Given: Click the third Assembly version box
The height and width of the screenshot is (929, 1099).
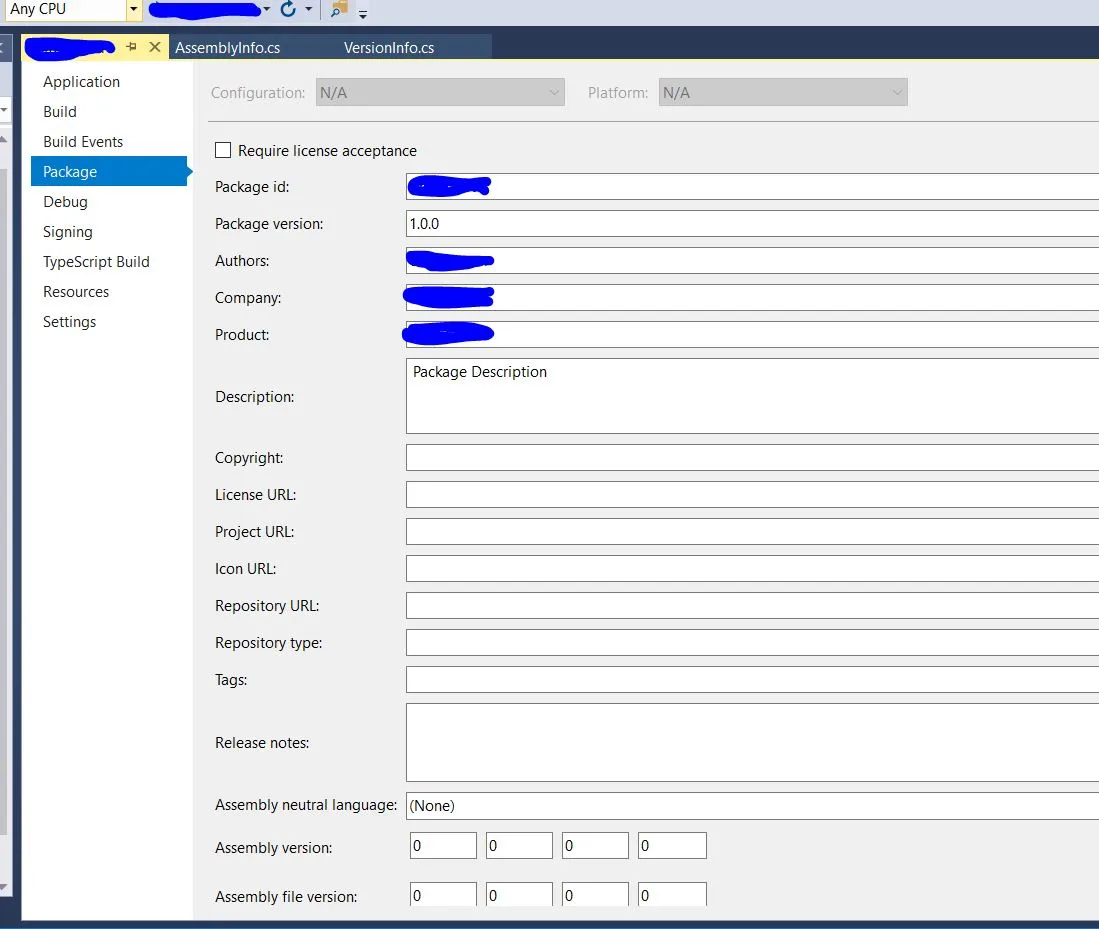Looking at the screenshot, I should point(595,846).
